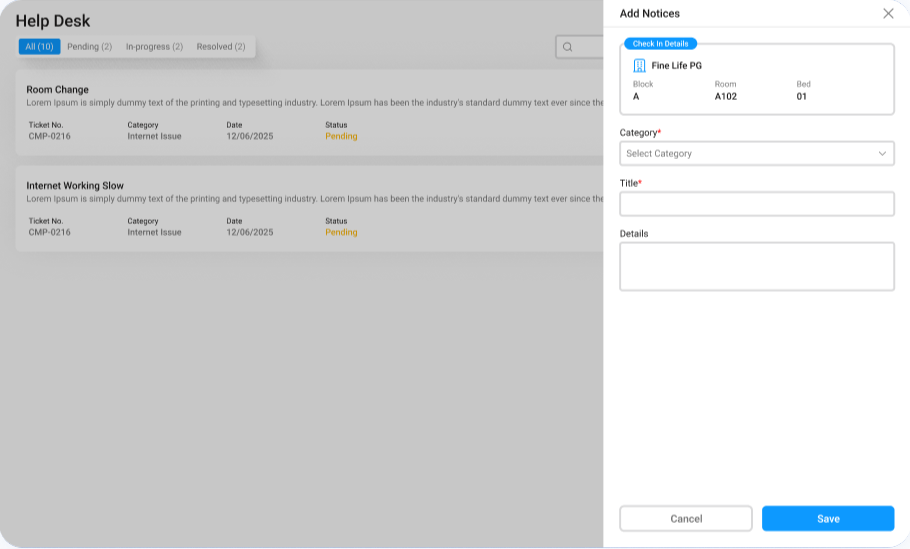Click the Check In Details badge
This screenshot has height=549, width=910.
tap(660, 44)
